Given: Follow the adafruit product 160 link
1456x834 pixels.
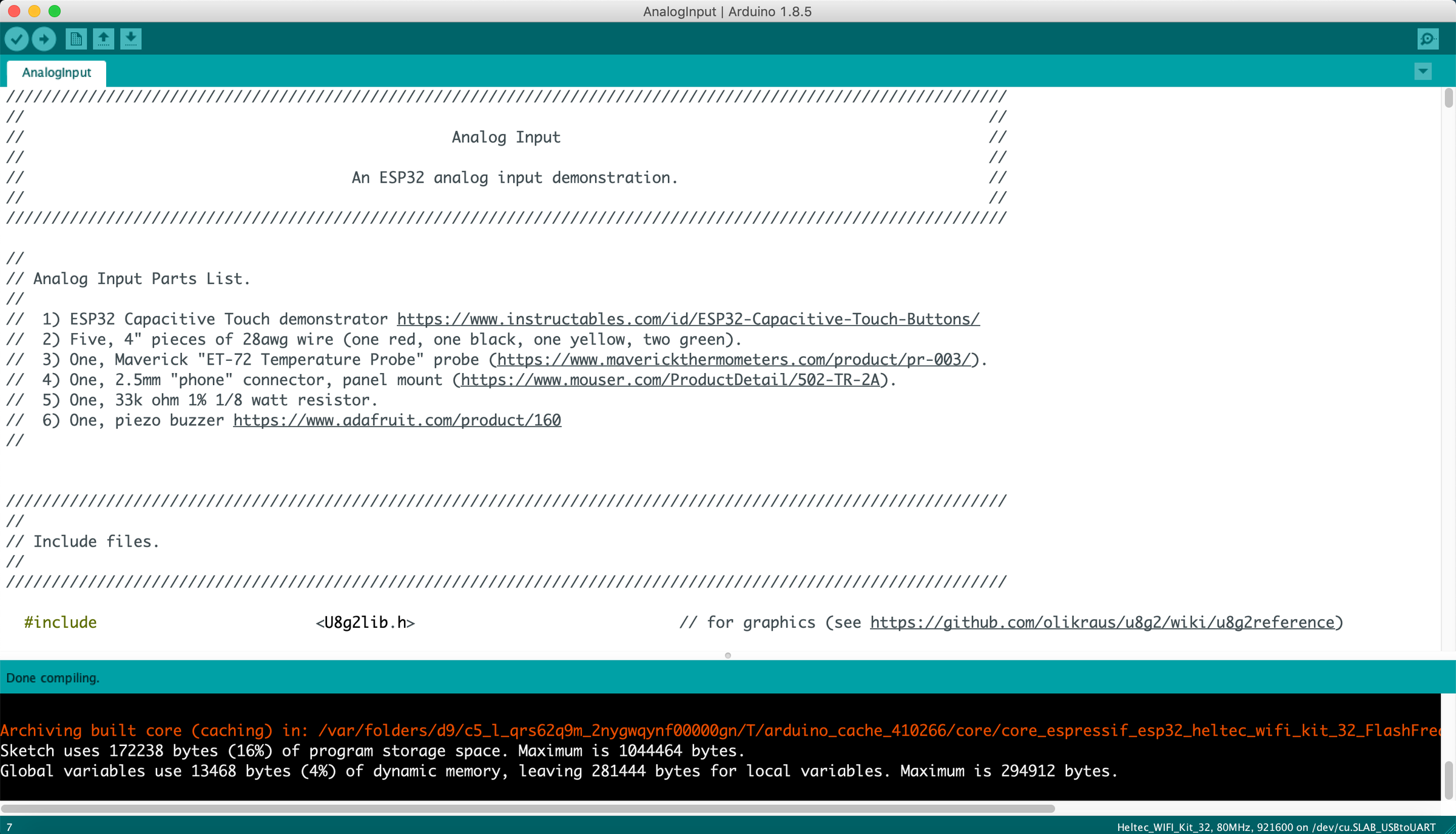Looking at the screenshot, I should 397,420.
